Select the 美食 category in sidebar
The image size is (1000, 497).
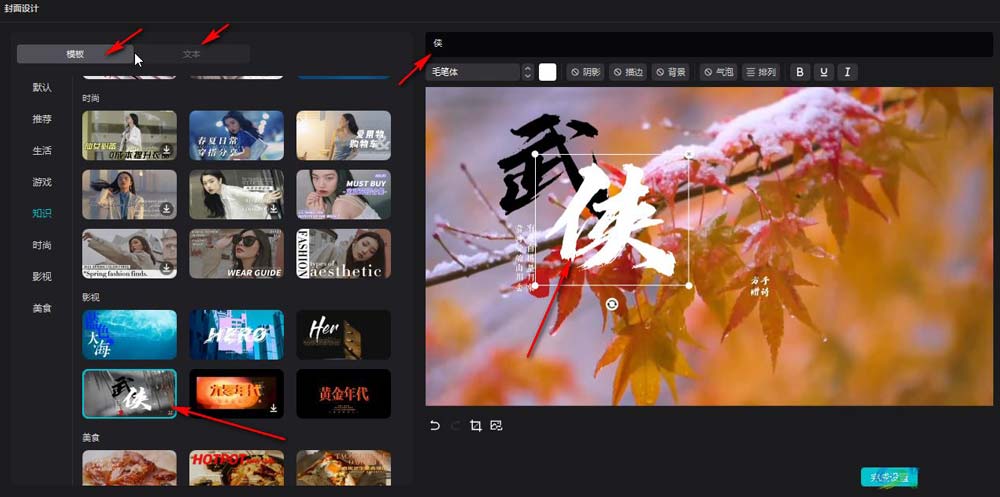(42, 308)
